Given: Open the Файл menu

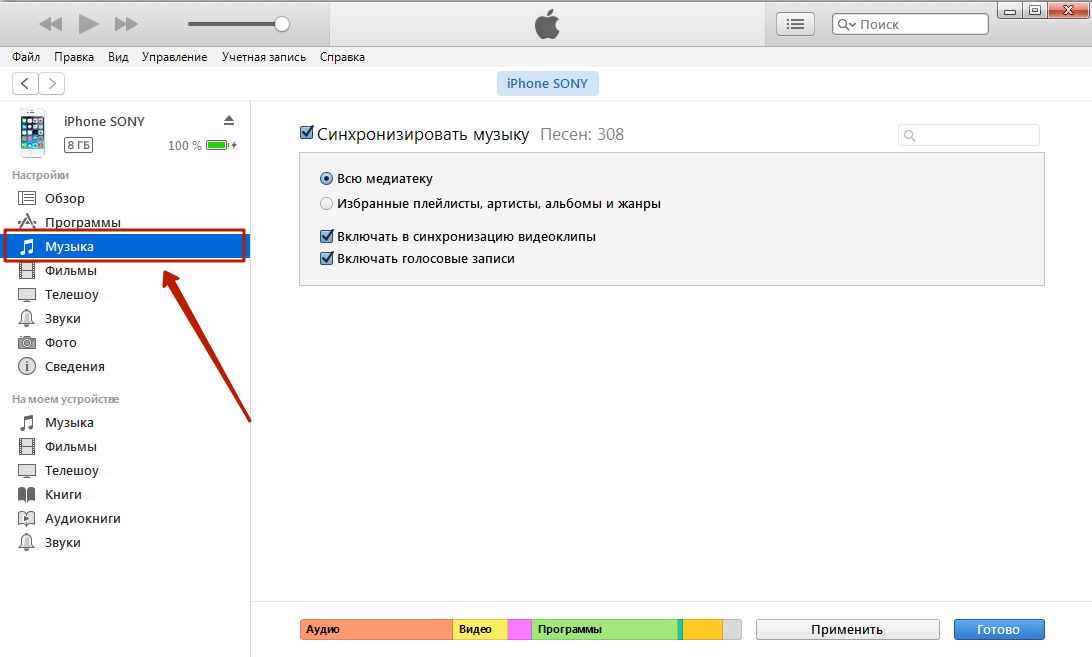Looking at the screenshot, I should coord(26,57).
